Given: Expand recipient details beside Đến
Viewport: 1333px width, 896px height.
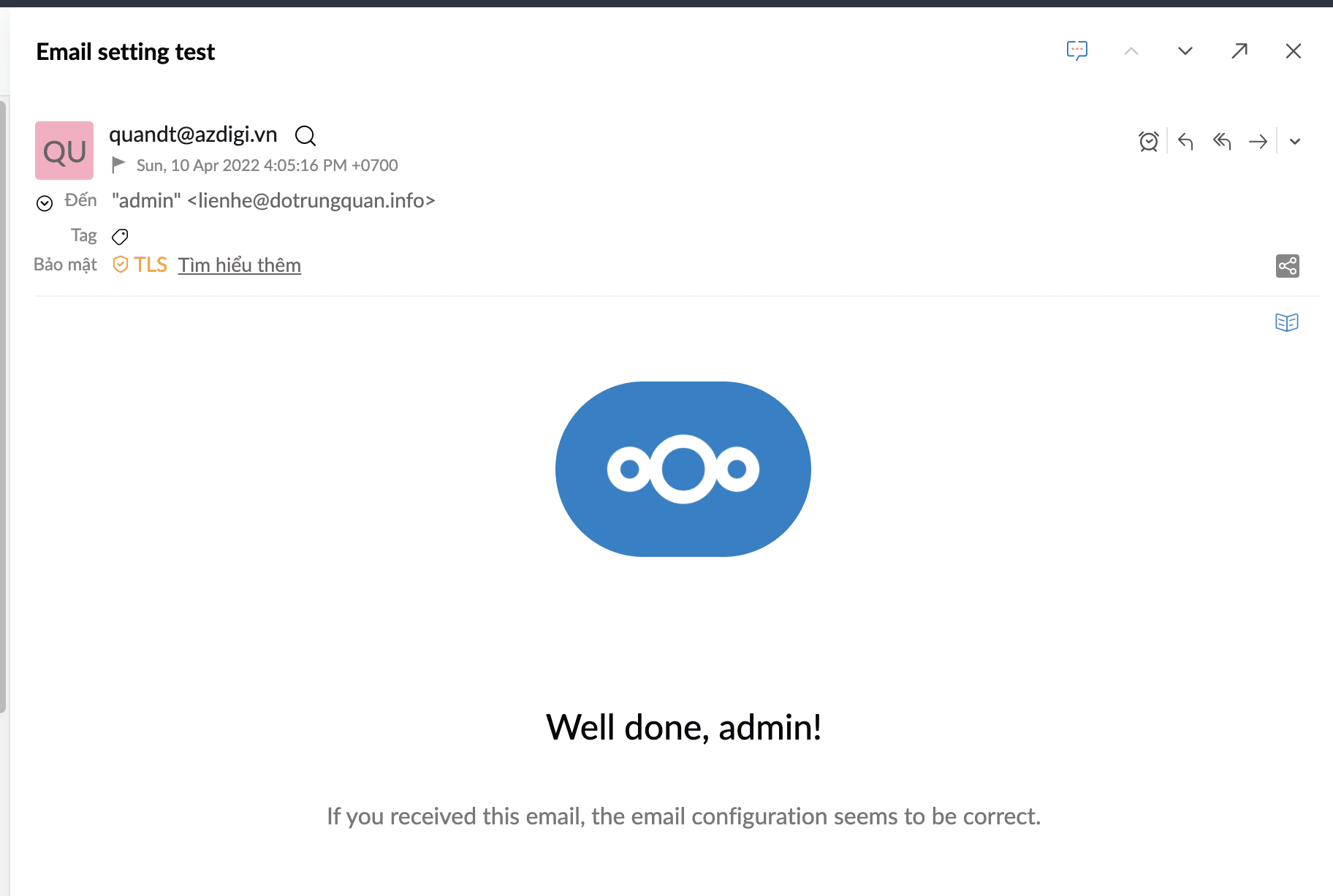Looking at the screenshot, I should 45,203.
